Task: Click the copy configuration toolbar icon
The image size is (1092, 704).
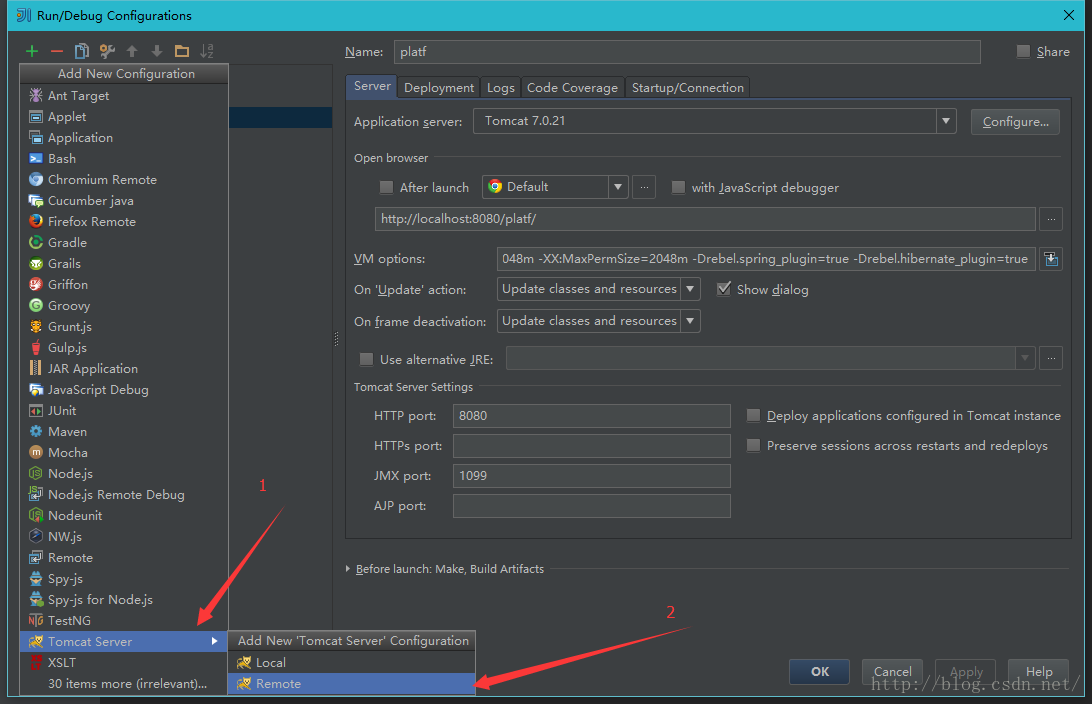Action: coord(81,51)
